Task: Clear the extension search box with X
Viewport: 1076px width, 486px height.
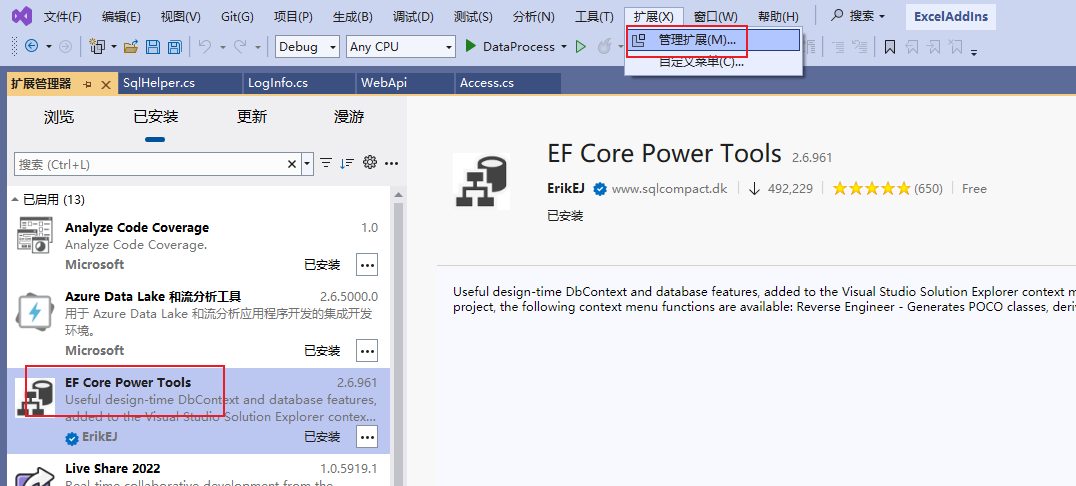Action: (292, 164)
